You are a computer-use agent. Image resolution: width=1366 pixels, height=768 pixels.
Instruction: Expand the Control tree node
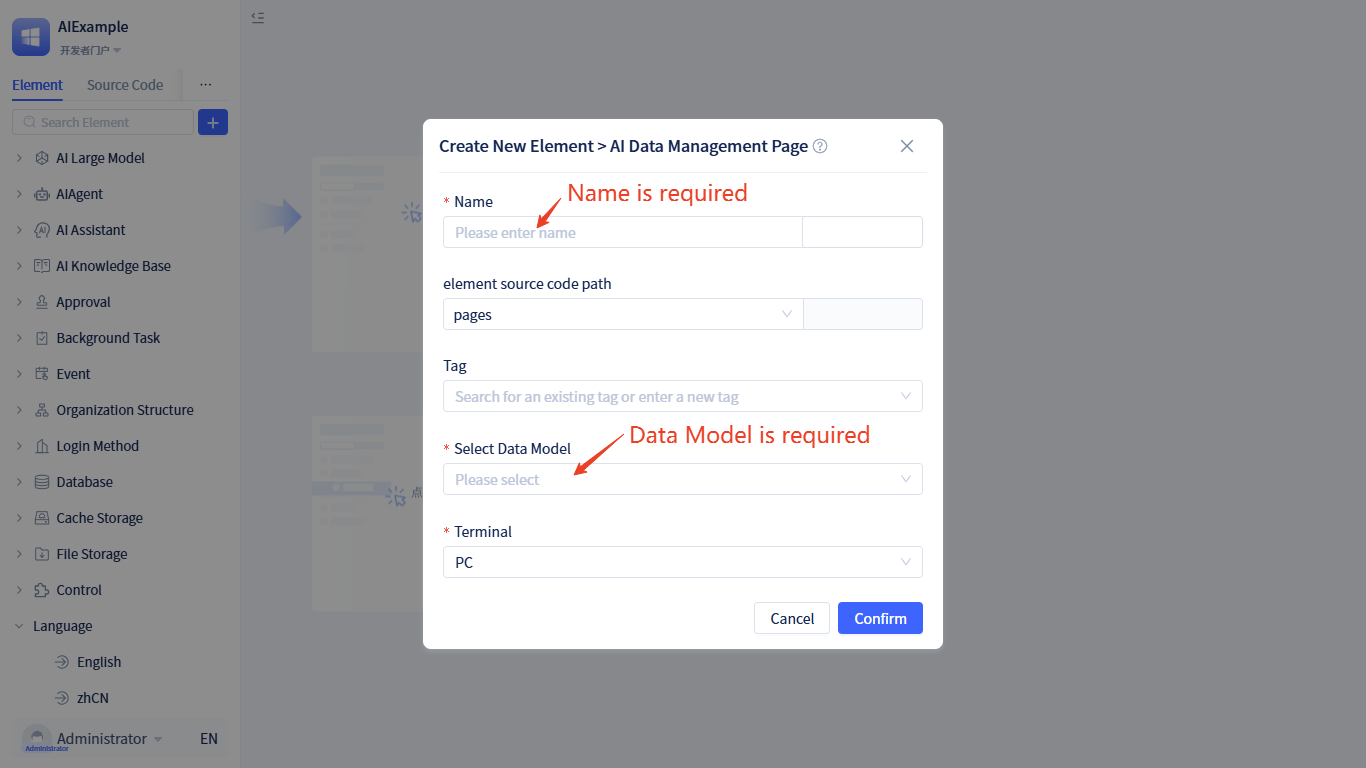coord(19,590)
